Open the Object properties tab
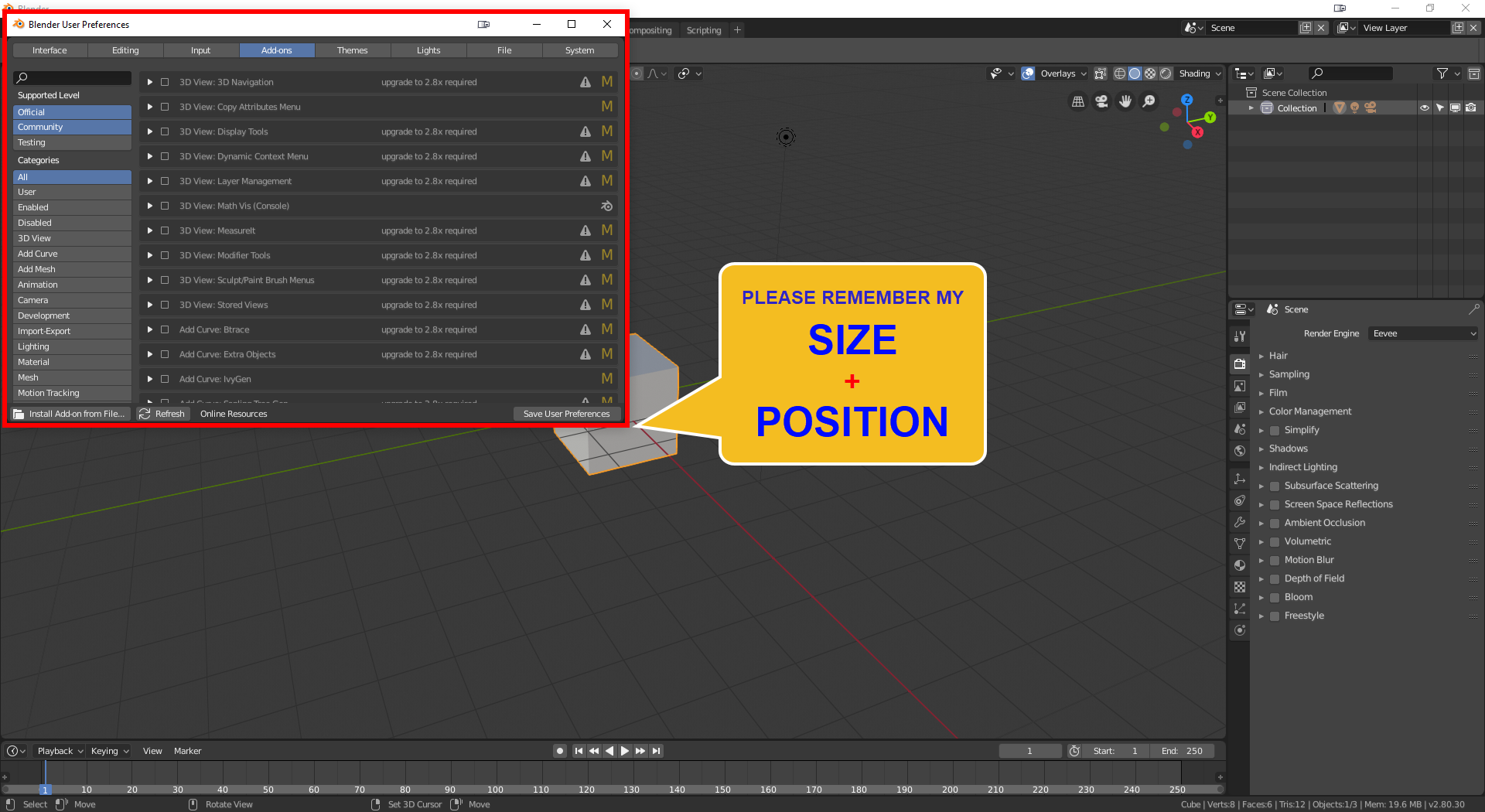Screen dimensions: 1485x812 point(1240,479)
